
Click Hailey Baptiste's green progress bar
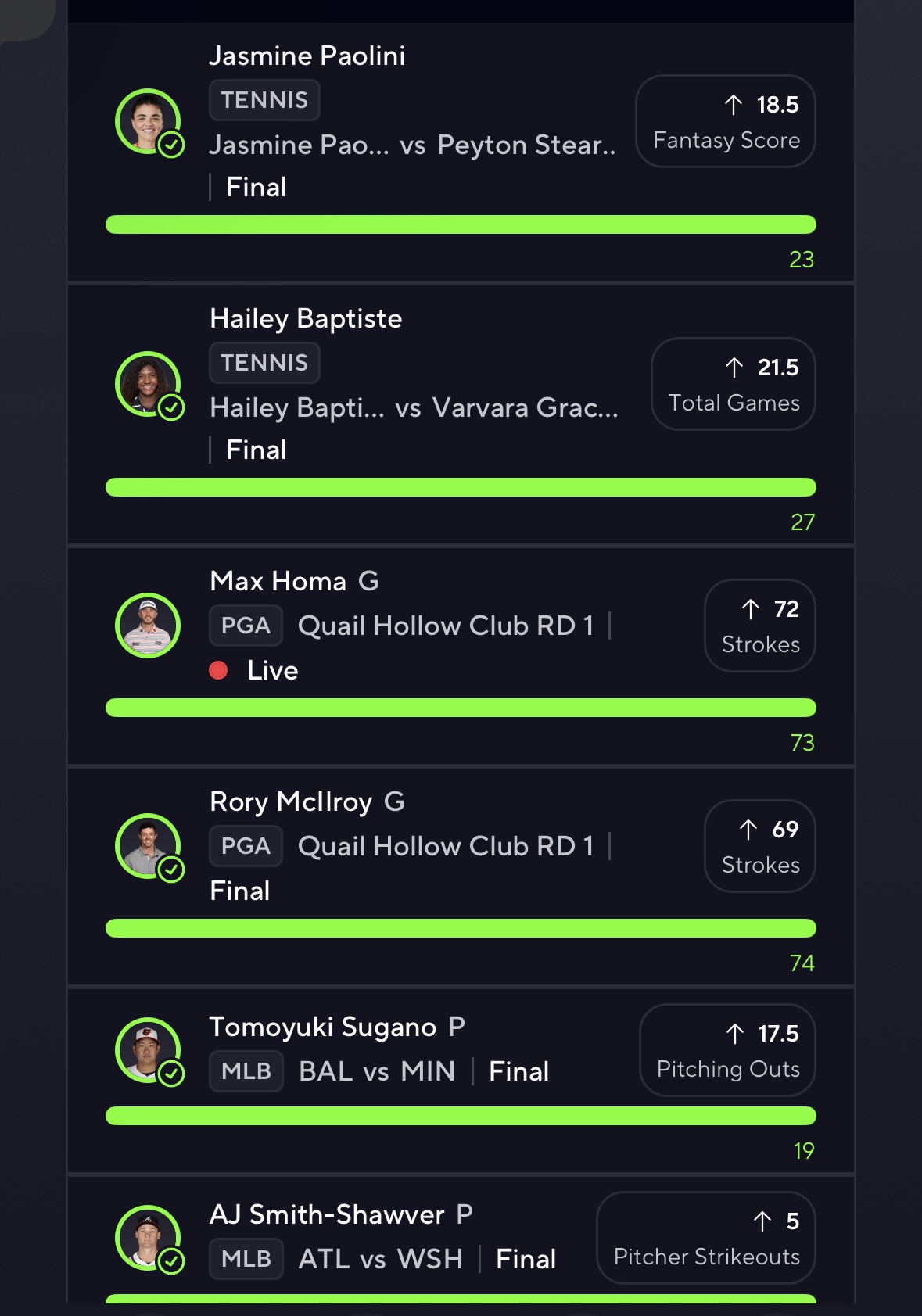point(461,487)
